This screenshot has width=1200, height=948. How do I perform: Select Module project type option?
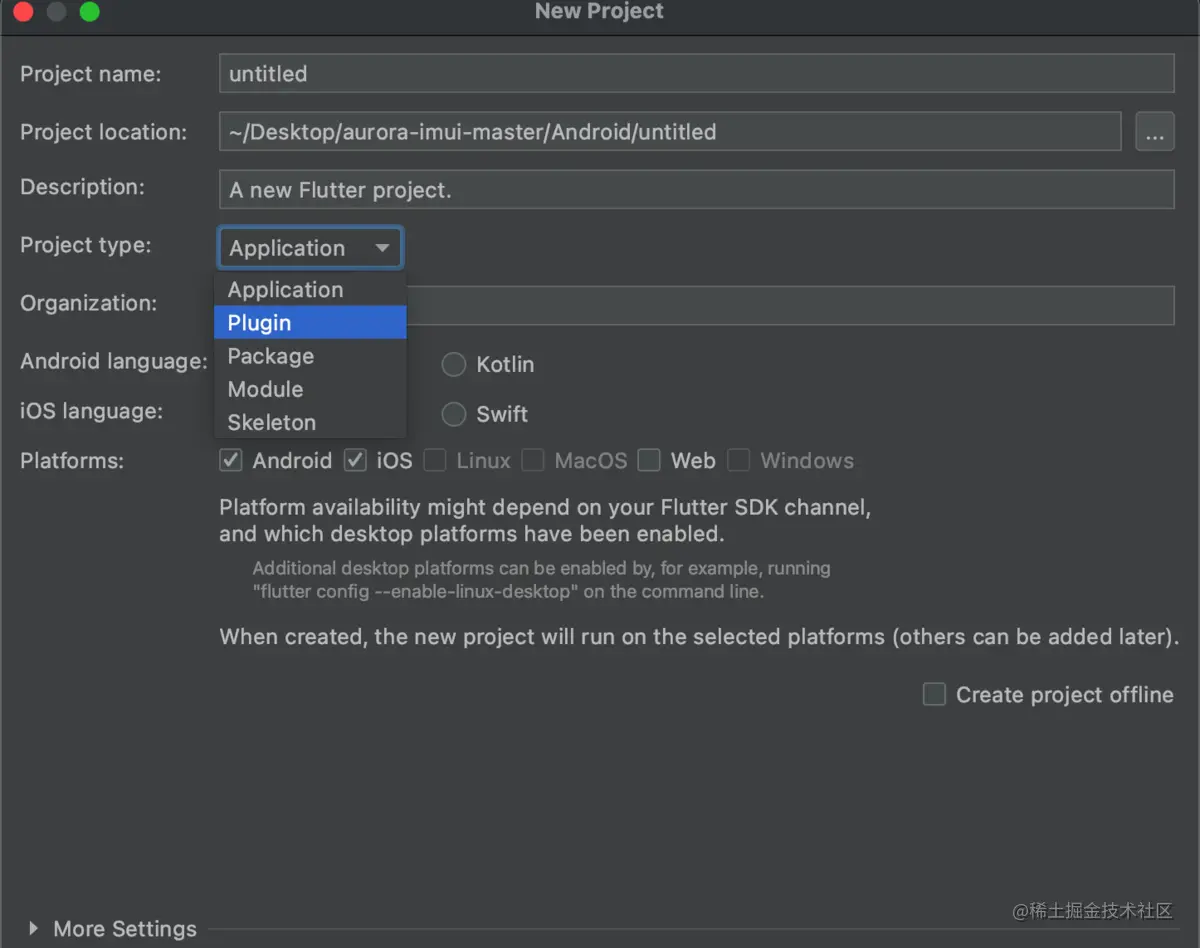(x=310, y=389)
